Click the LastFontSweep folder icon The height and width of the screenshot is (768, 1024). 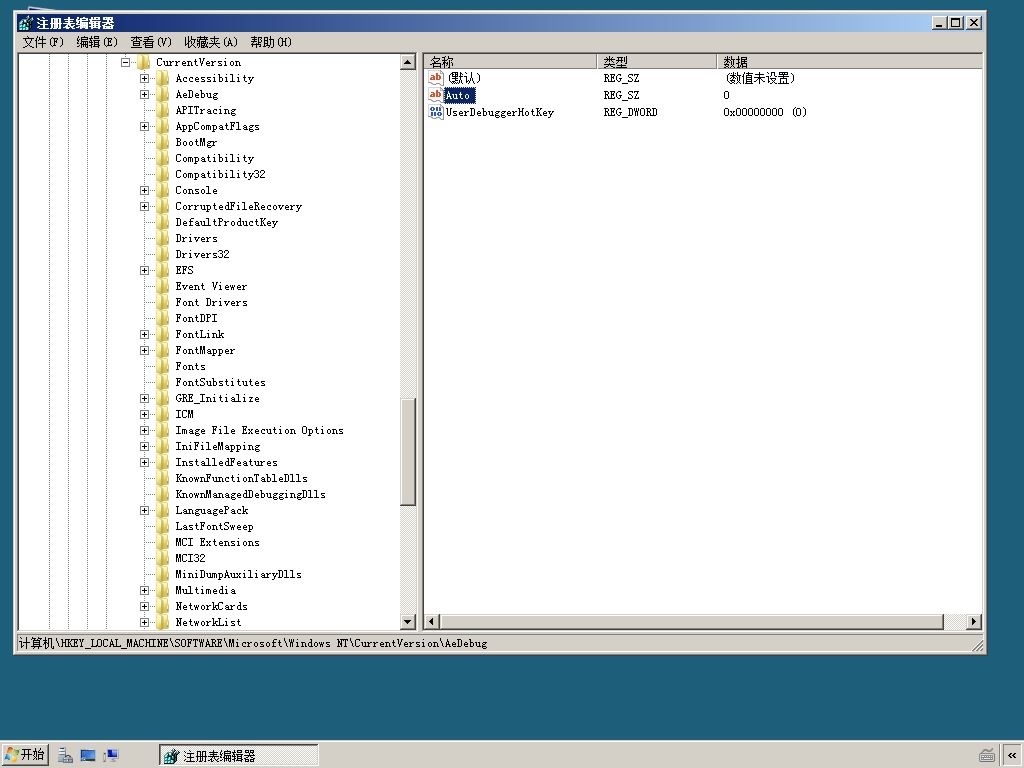point(163,526)
